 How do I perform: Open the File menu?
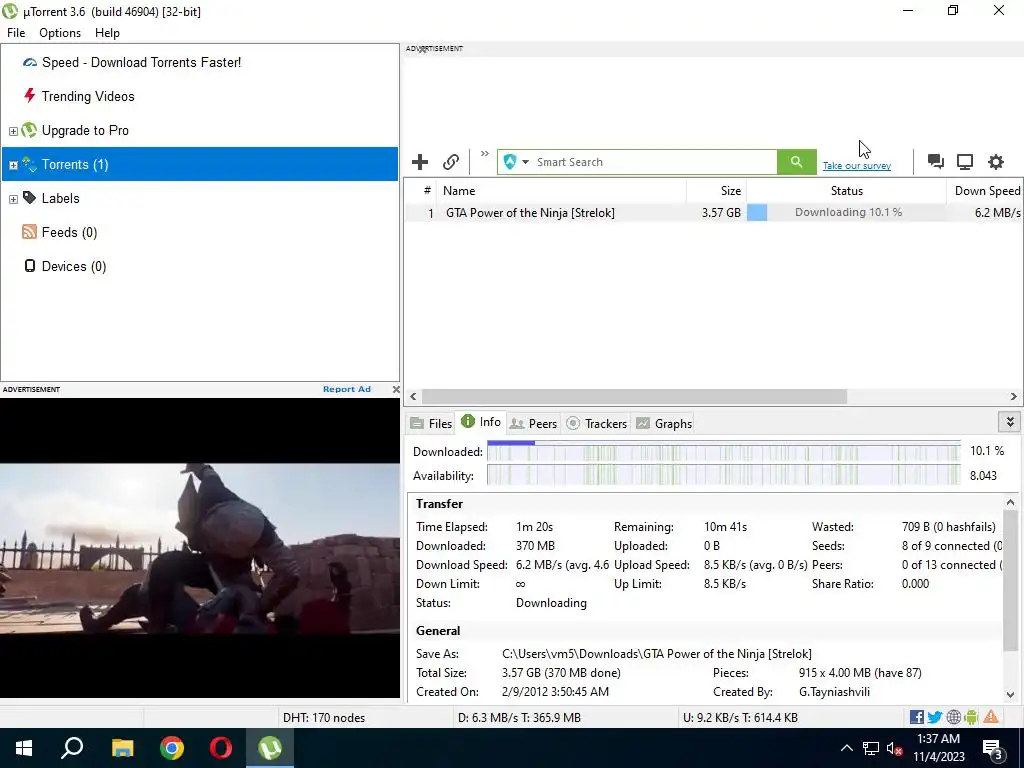pos(16,33)
